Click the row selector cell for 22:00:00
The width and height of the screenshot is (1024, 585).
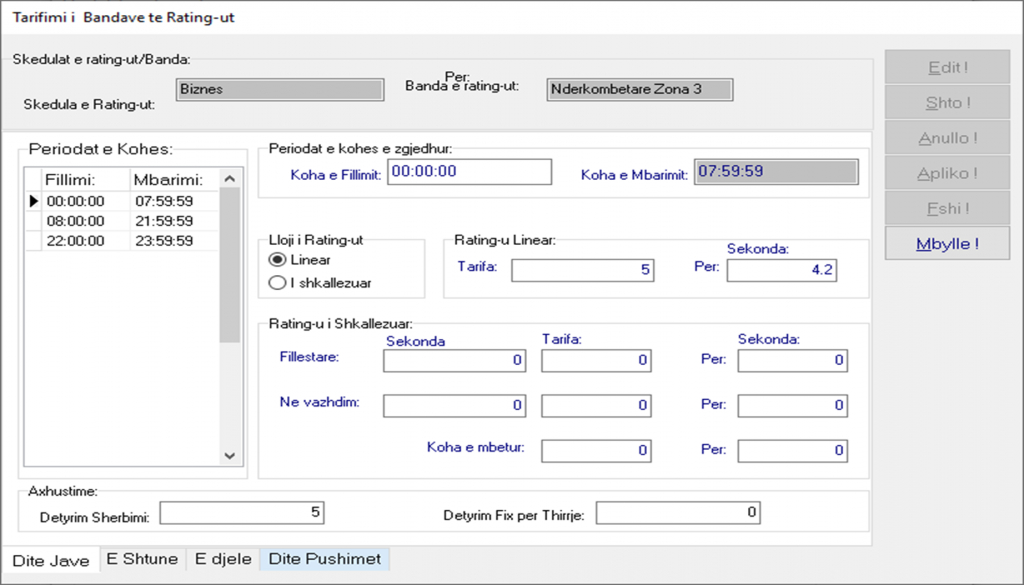click(x=34, y=241)
